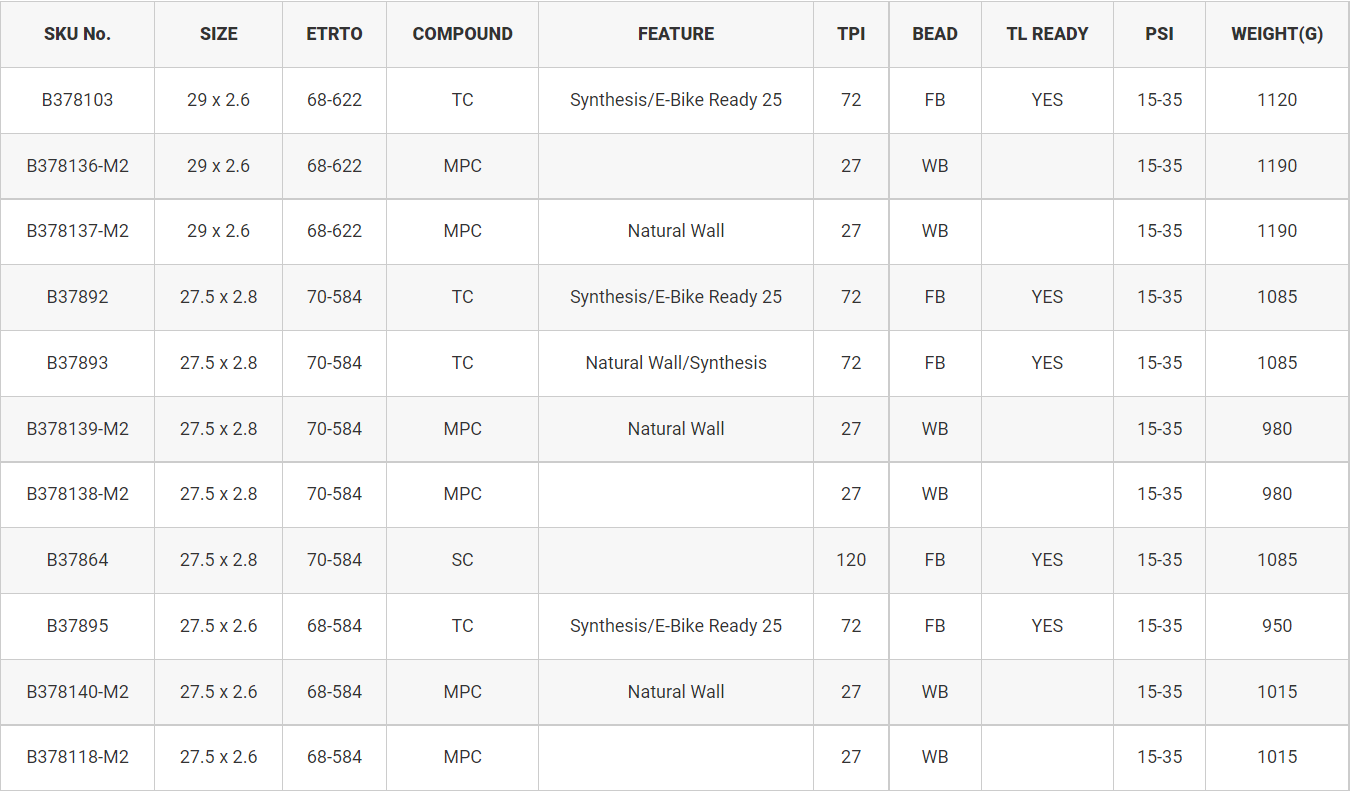Select SKU cell B37895
1352x792 pixels.
77,626
